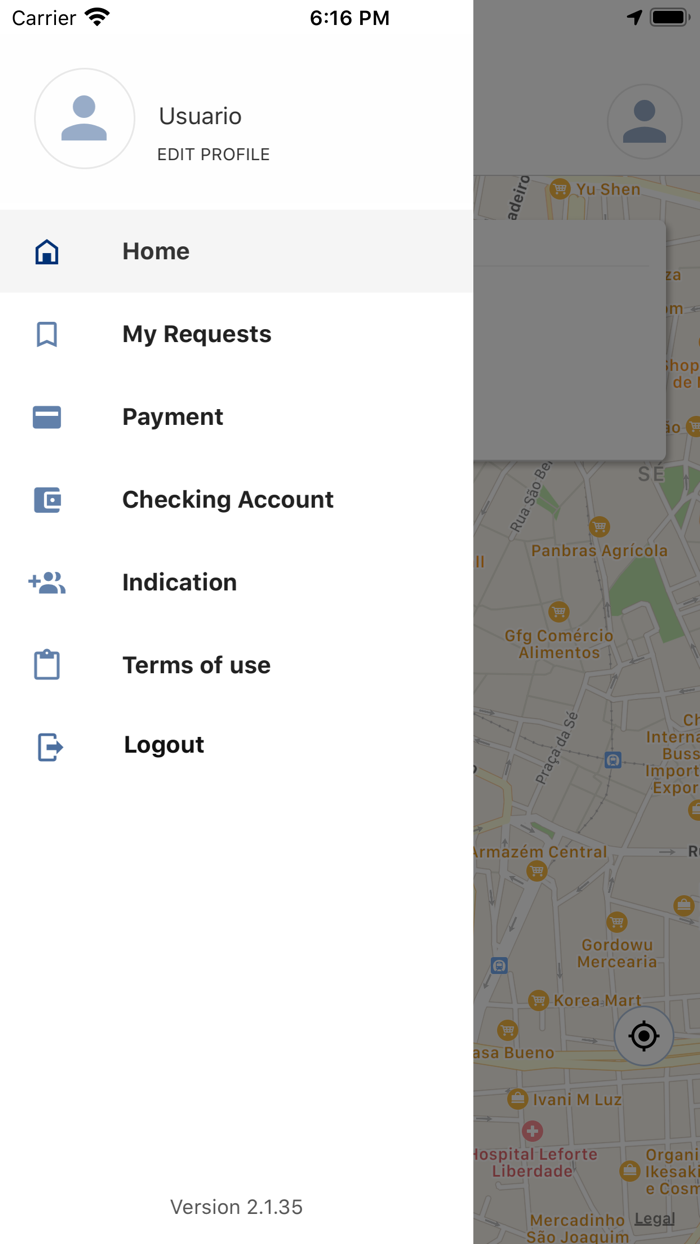The height and width of the screenshot is (1244, 700).
Task: Click the Terms of use clipboard icon
Action: pos(47,665)
